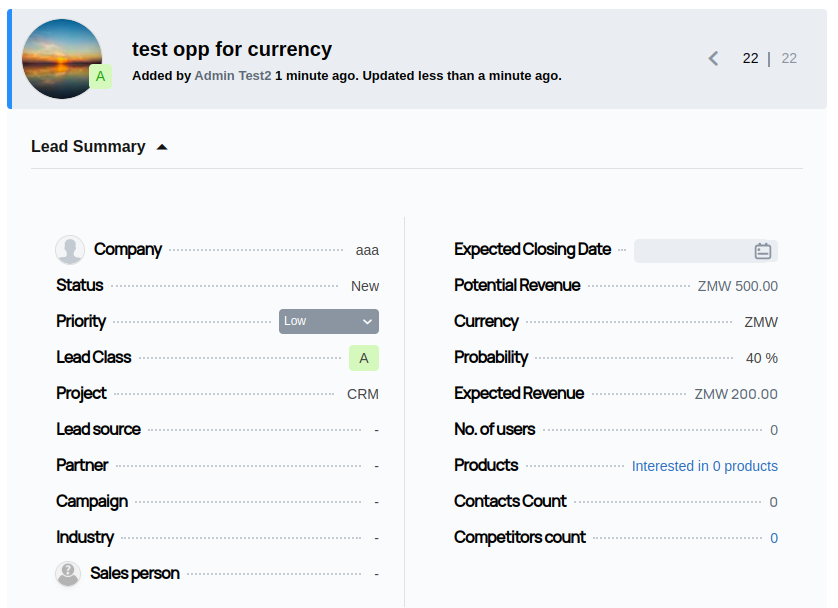Screen dimensions: 838x608
Task: Click the previous record chevron arrow
Action: click(x=713, y=59)
